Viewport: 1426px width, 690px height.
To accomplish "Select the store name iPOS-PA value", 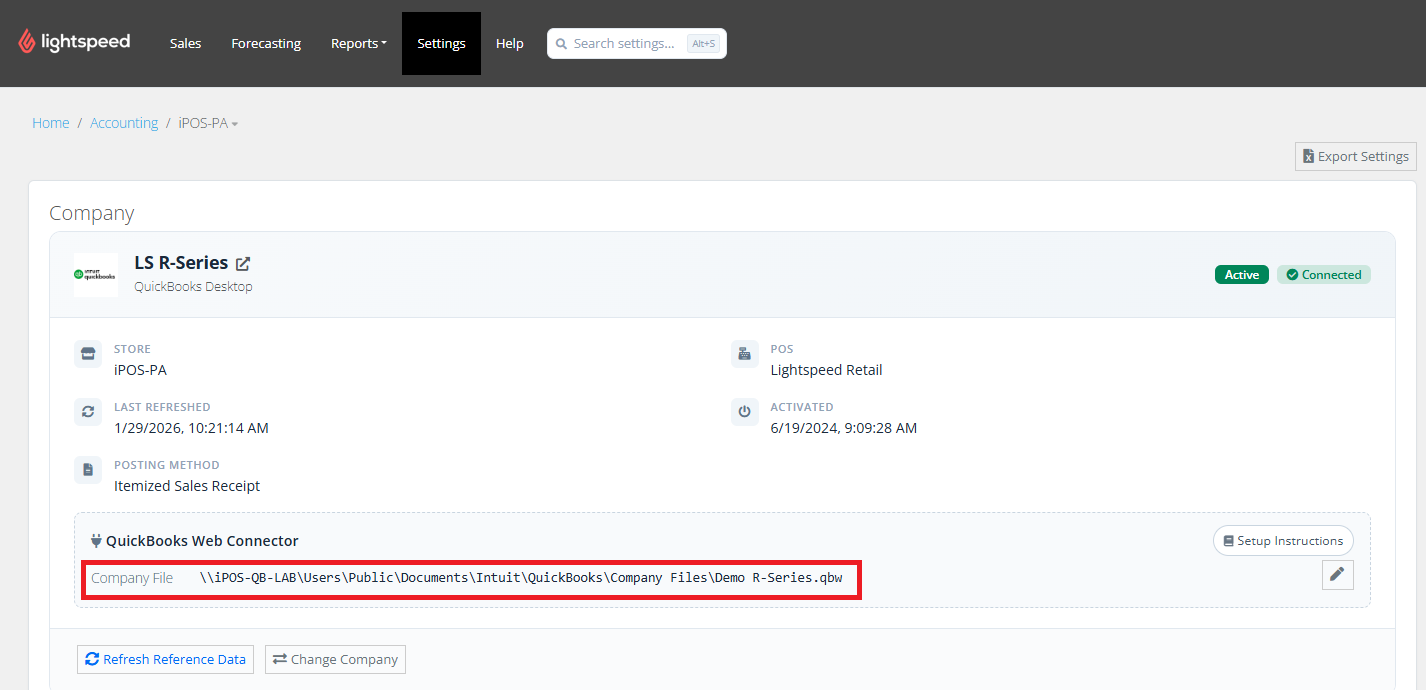I will coord(140,370).
